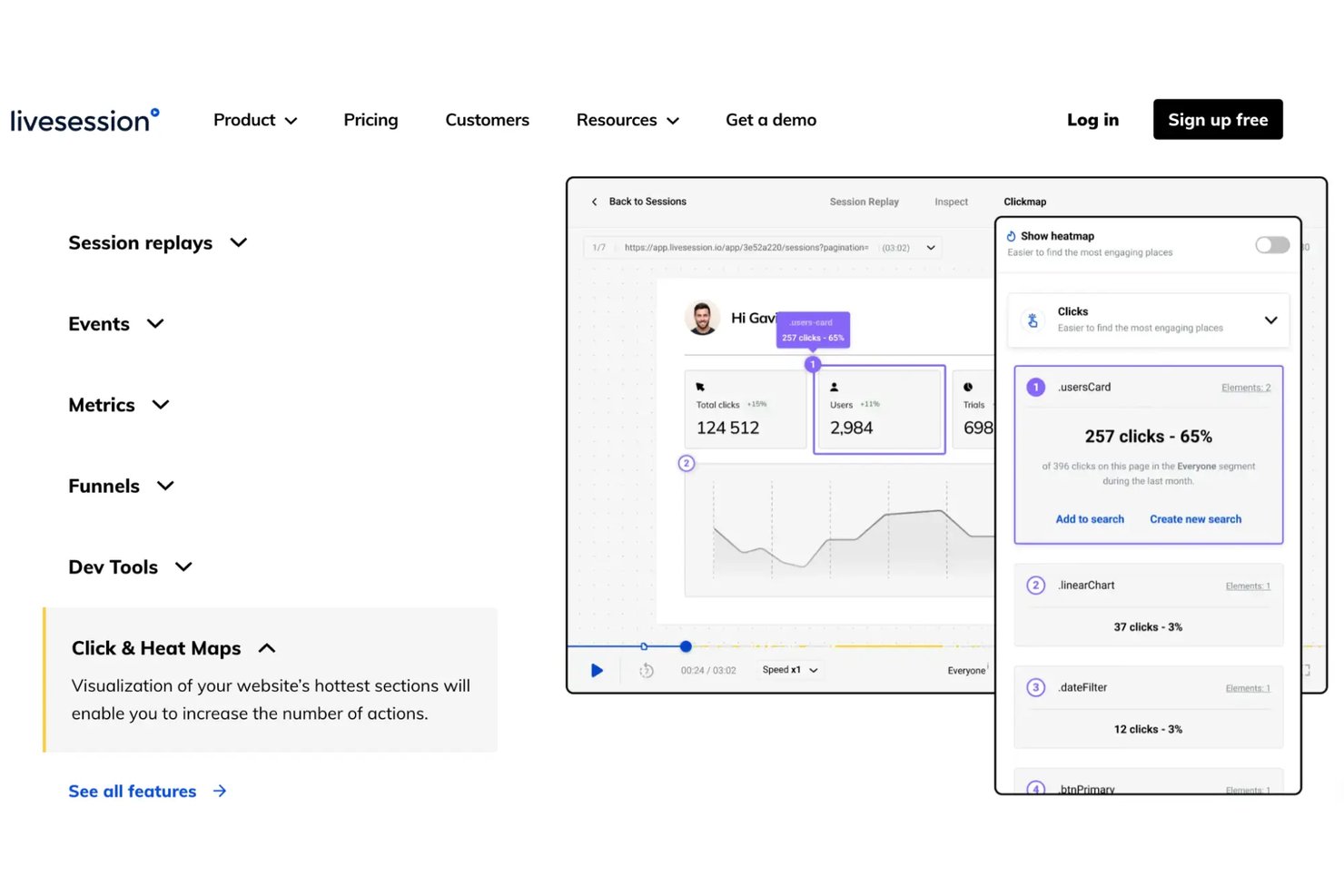Click the livesession logo
This screenshot has width=1344, height=896.
coord(84,121)
